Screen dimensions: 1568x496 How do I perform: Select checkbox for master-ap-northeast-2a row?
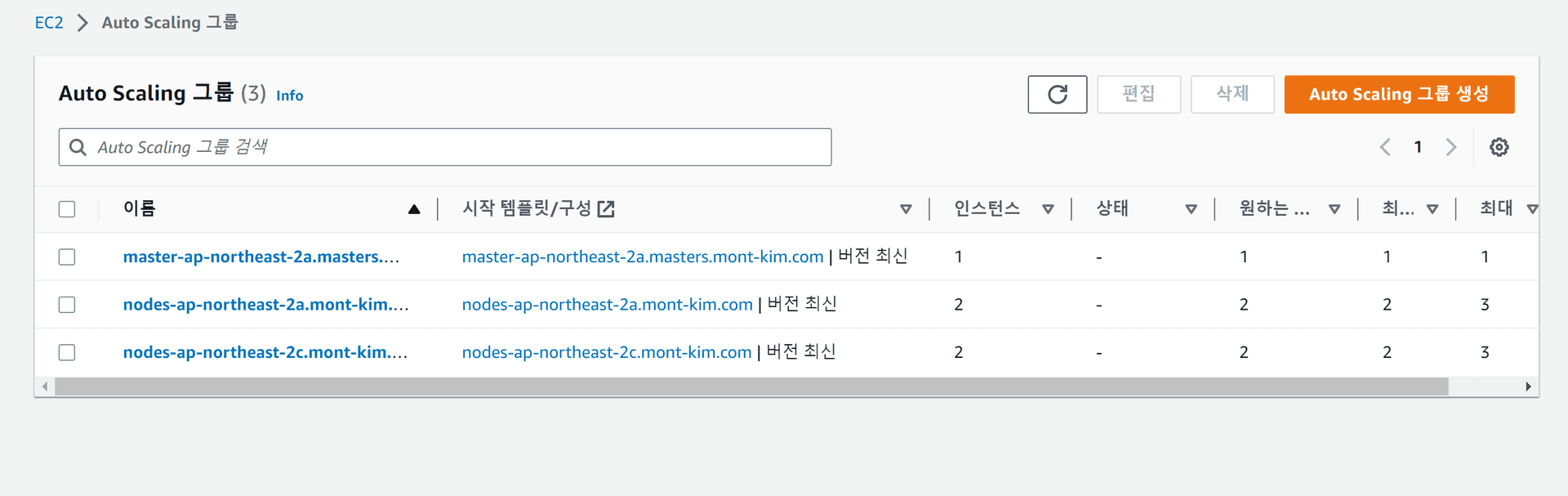pos(67,257)
